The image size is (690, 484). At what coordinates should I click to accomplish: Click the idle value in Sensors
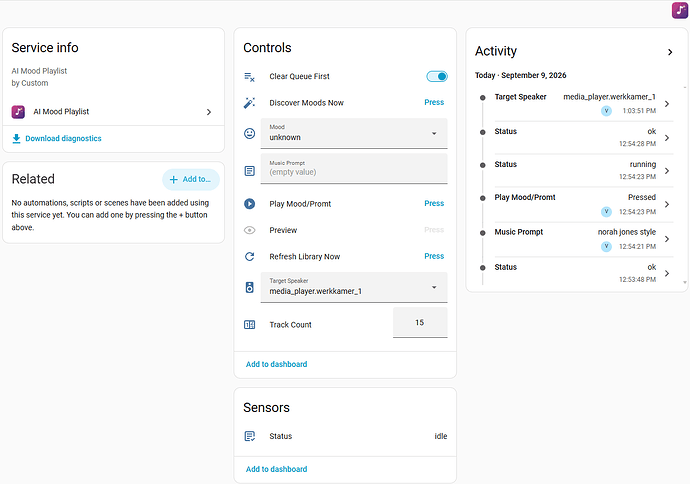point(440,436)
